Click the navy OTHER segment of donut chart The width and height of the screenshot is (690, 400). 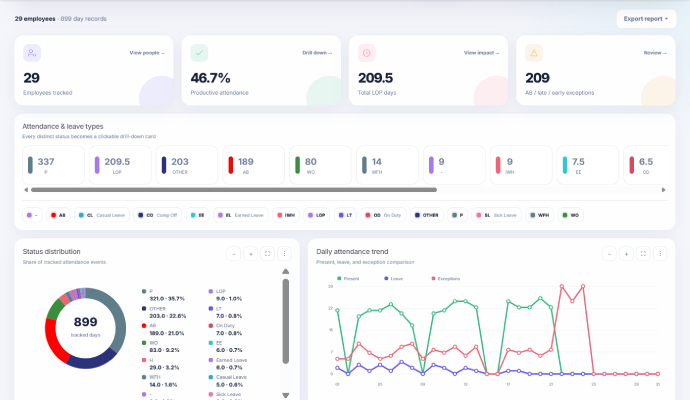coord(92,361)
